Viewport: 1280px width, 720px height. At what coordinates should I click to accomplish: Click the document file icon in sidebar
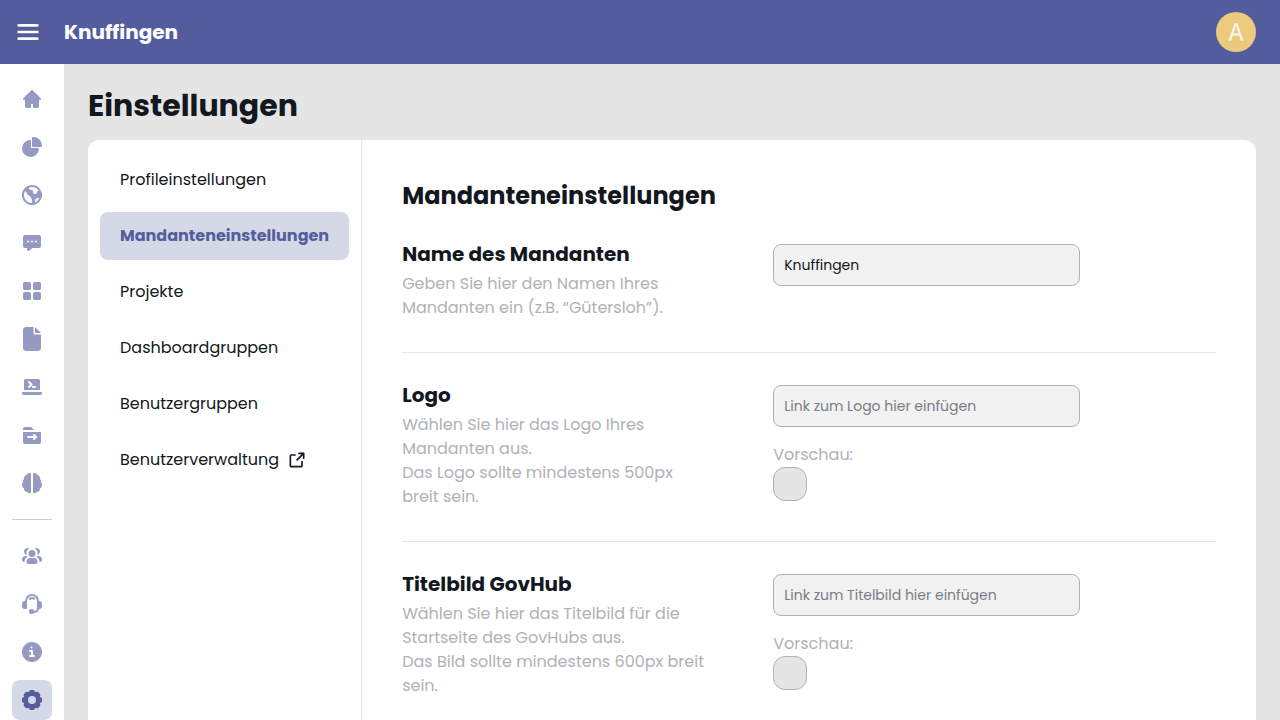(x=32, y=339)
